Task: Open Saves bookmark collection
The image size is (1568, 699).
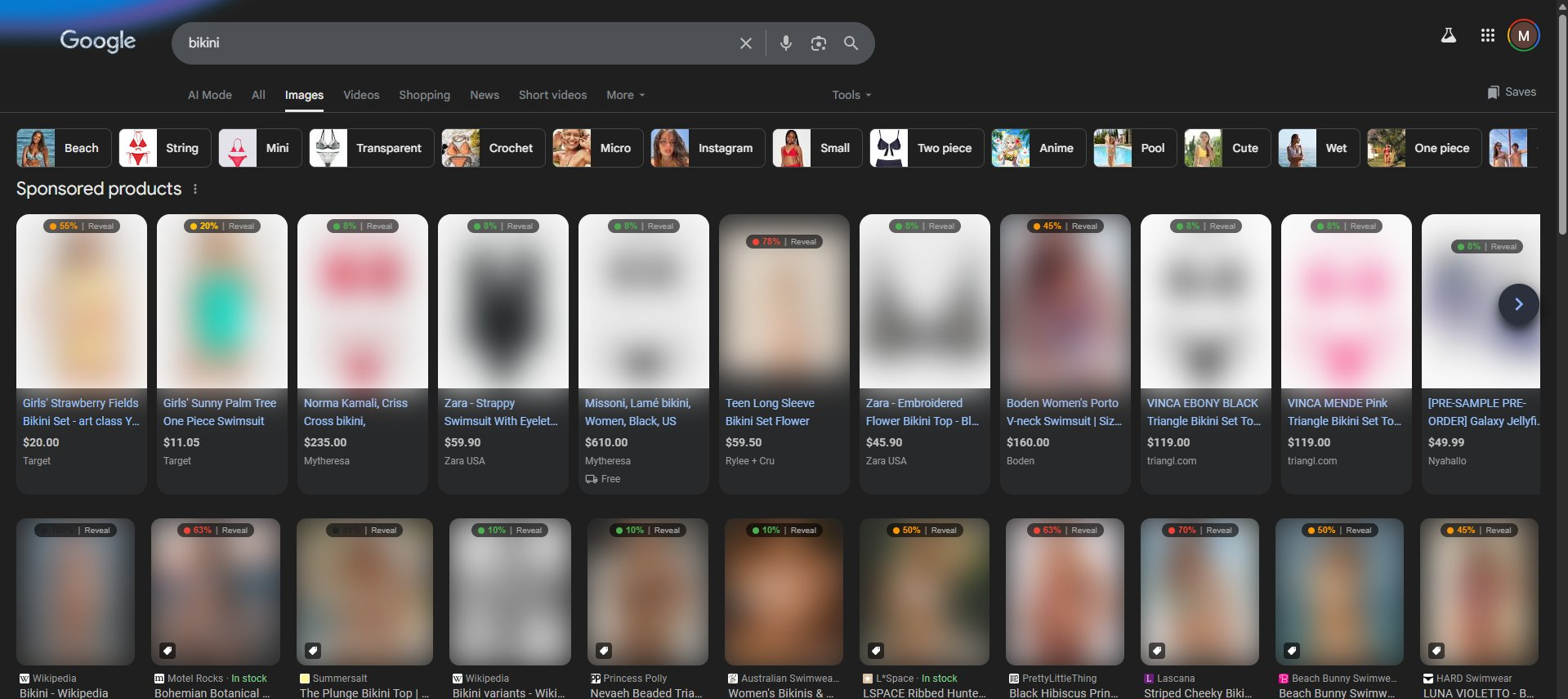Action: pyautogui.click(x=1512, y=92)
